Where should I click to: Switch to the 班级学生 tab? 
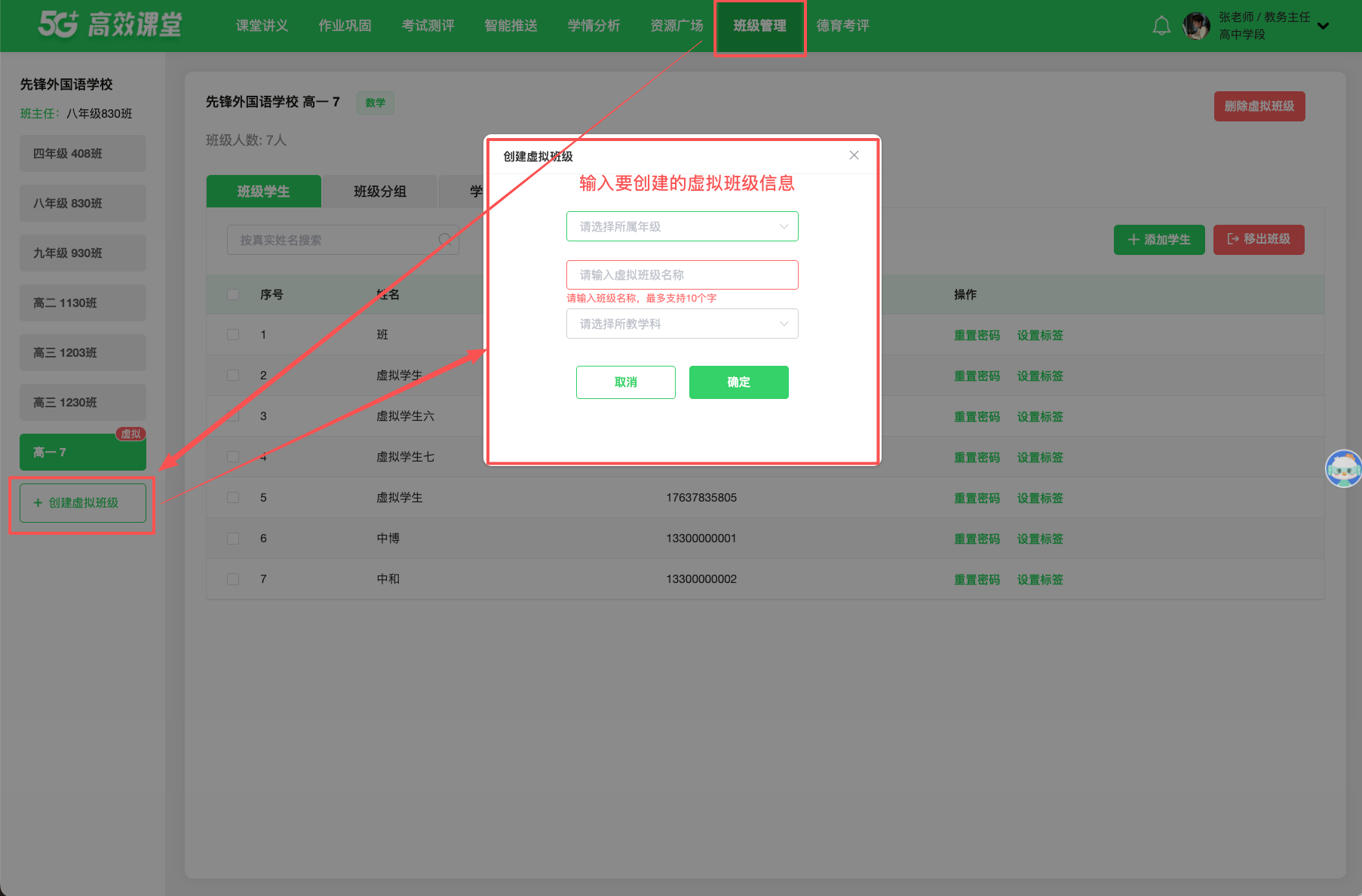point(264,192)
